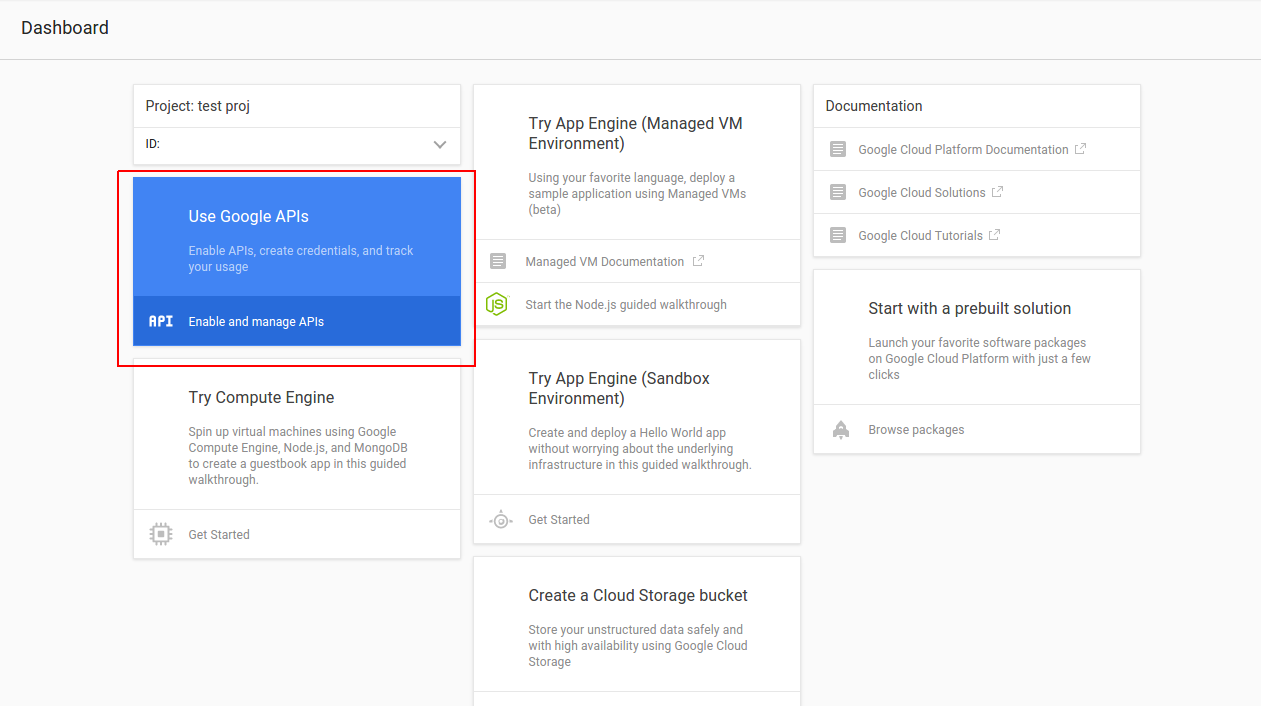The image size is (1261, 706).
Task: Open Google Cloud Platform Documentation link
Action: [963, 149]
